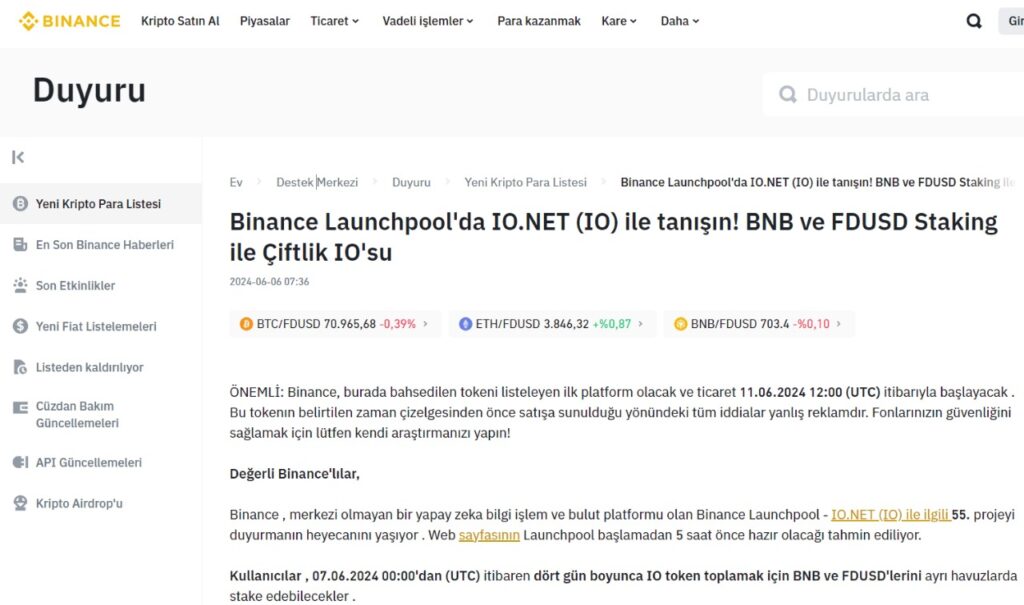Select Son Etkinlikler sidebar item
Viewport: 1024px width, 605px height.
pyautogui.click(x=101, y=286)
